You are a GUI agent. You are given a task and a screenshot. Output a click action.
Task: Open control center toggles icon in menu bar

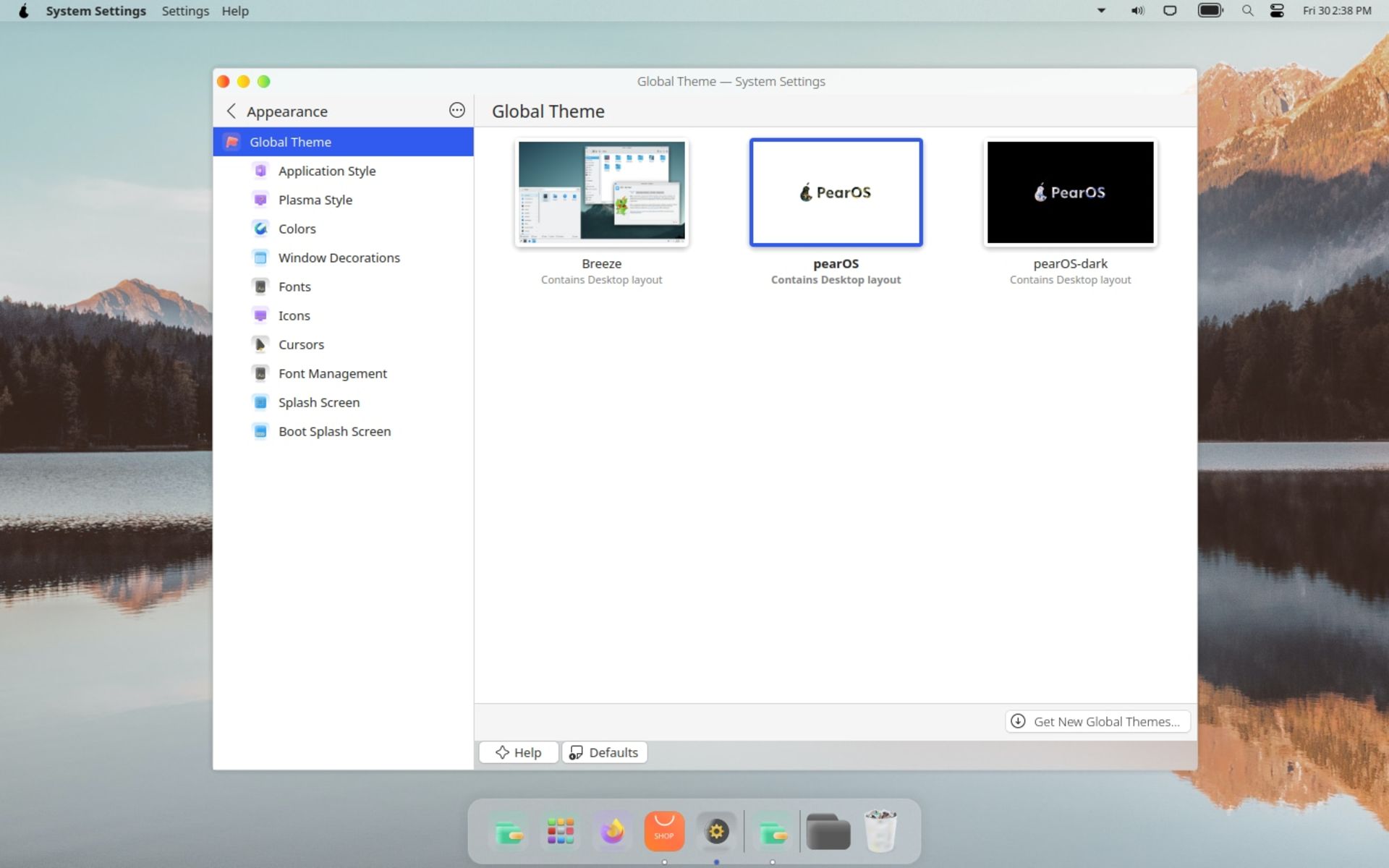(1277, 11)
